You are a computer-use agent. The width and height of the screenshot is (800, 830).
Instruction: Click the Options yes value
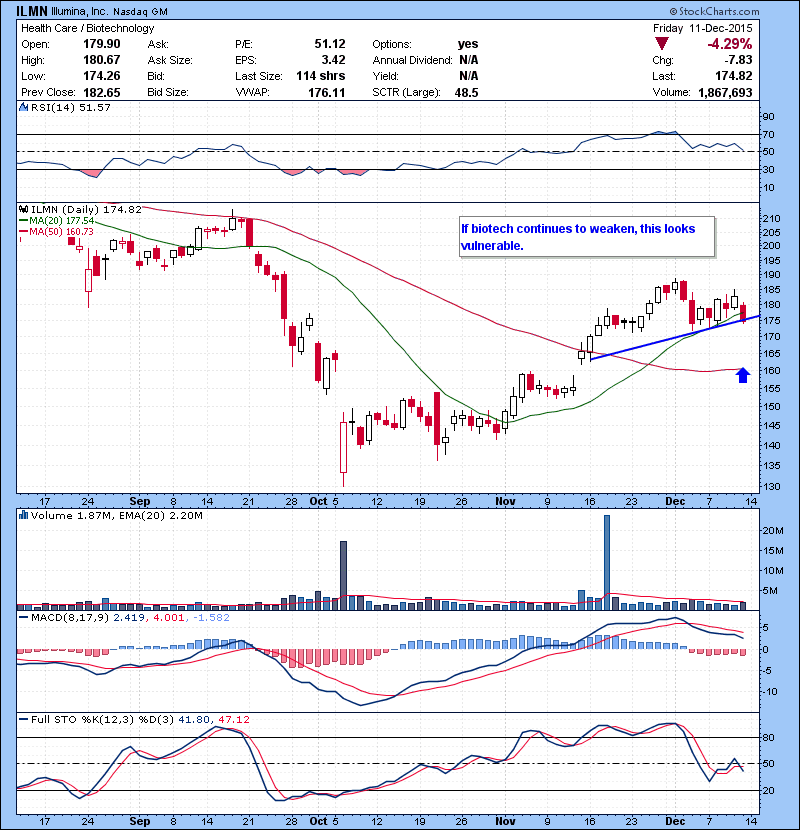(468, 44)
